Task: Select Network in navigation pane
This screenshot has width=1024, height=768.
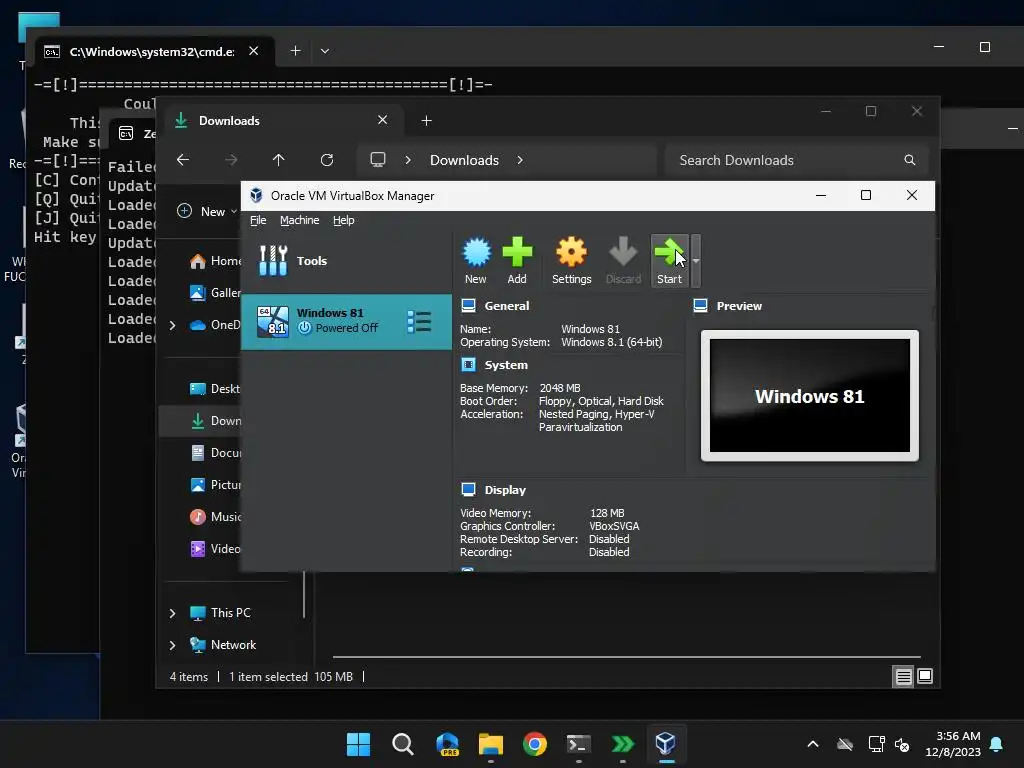Action: 223,645
